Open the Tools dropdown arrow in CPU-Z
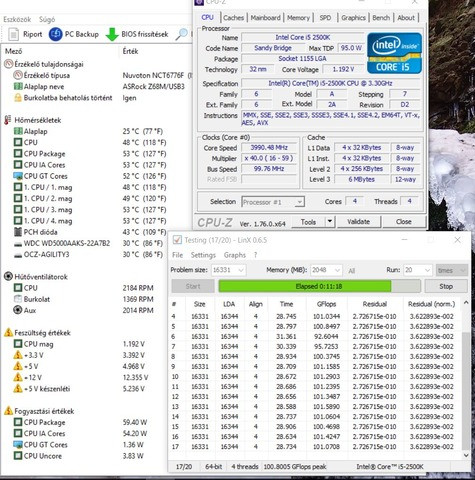Viewport: 475px width, 480px height. (330, 221)
